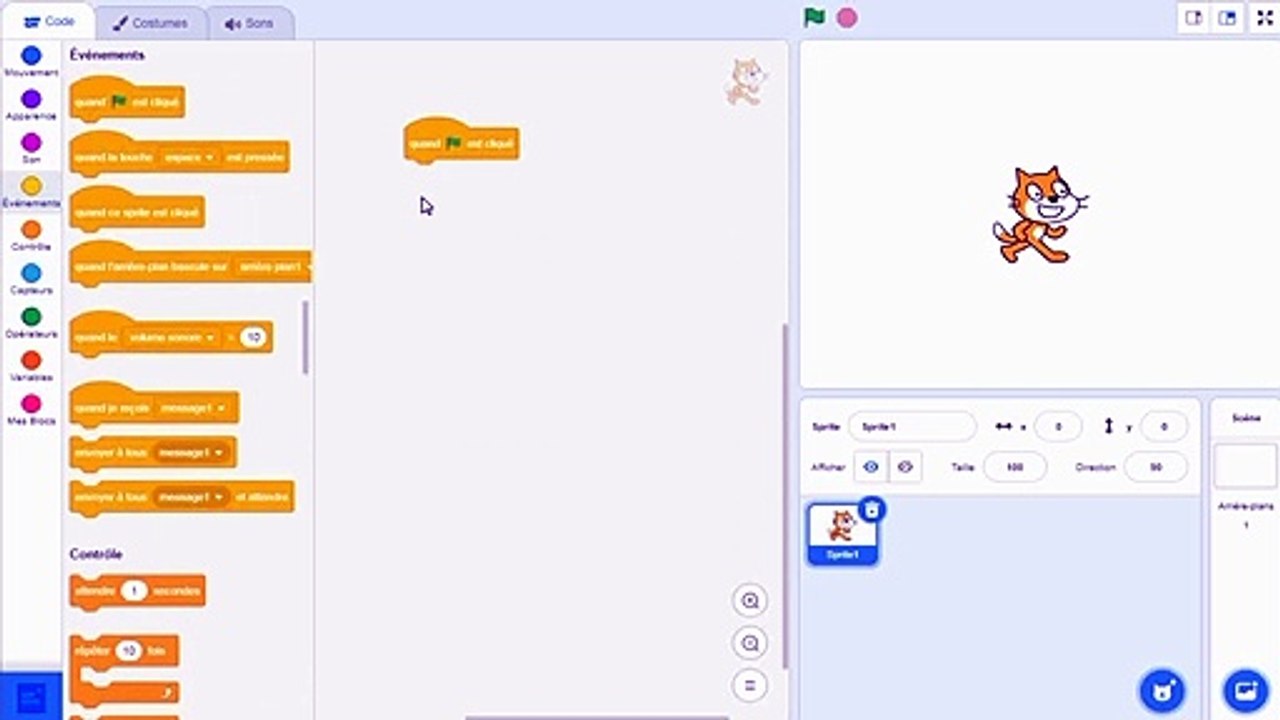Open message1 dropdown in 'quand je reçois'

193,408
